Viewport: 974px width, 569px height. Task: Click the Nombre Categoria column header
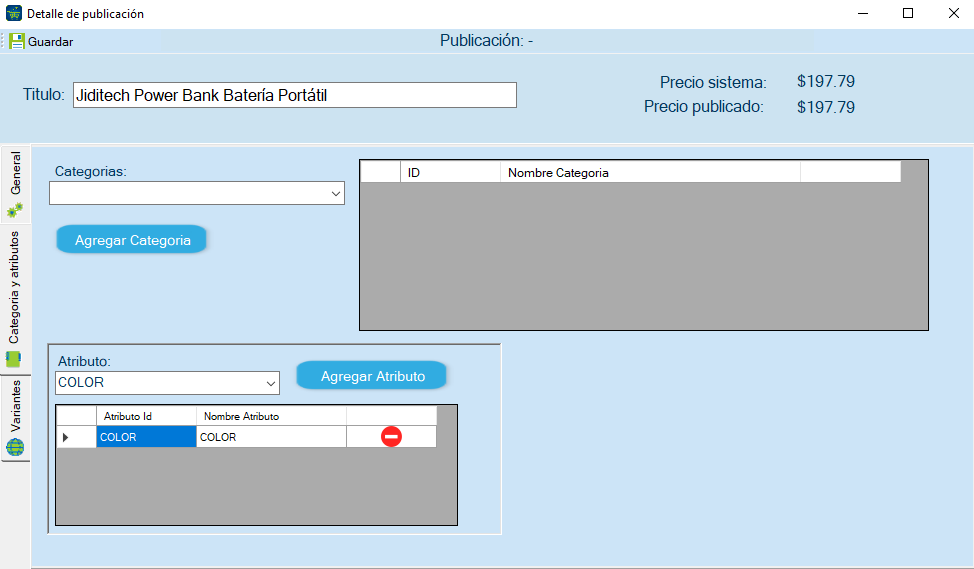pos(650,172)
